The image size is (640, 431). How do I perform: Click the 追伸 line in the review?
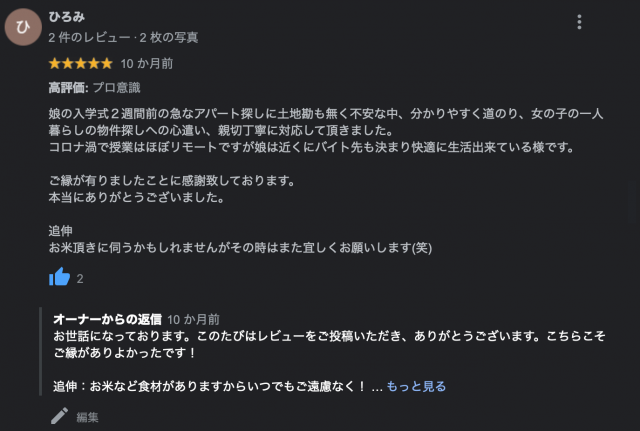click(60, 231)
